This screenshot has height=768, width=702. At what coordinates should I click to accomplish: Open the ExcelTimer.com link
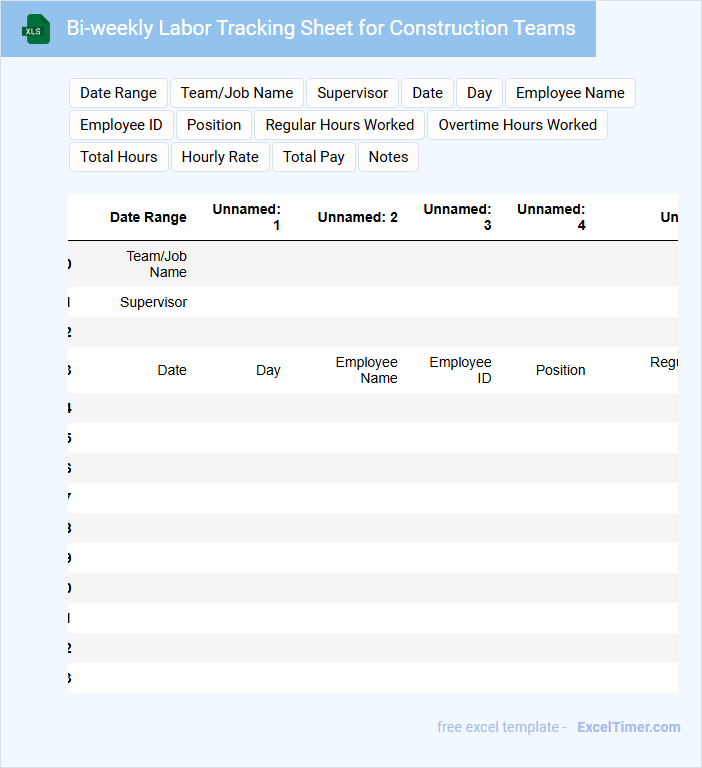(629, 727)
